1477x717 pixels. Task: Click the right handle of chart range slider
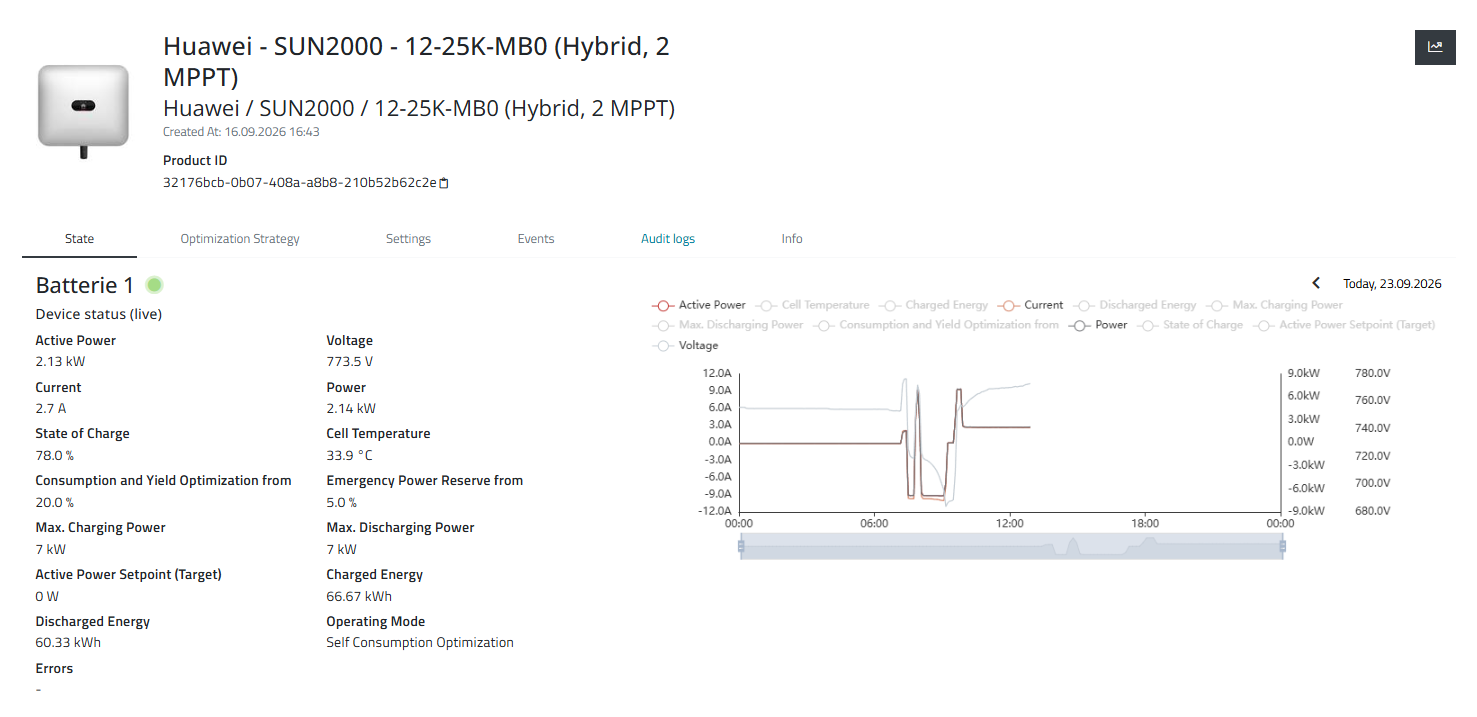tap(1282, 546)
